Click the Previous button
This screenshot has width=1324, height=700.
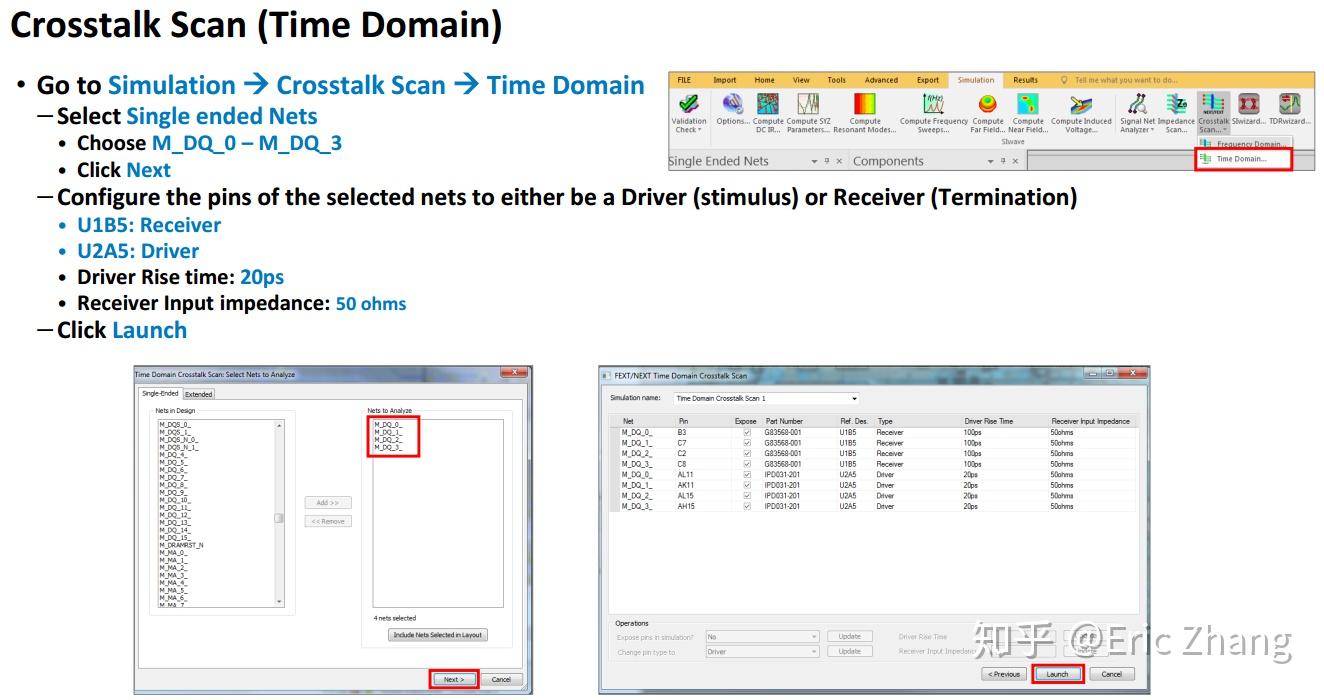pos(1004,674)
